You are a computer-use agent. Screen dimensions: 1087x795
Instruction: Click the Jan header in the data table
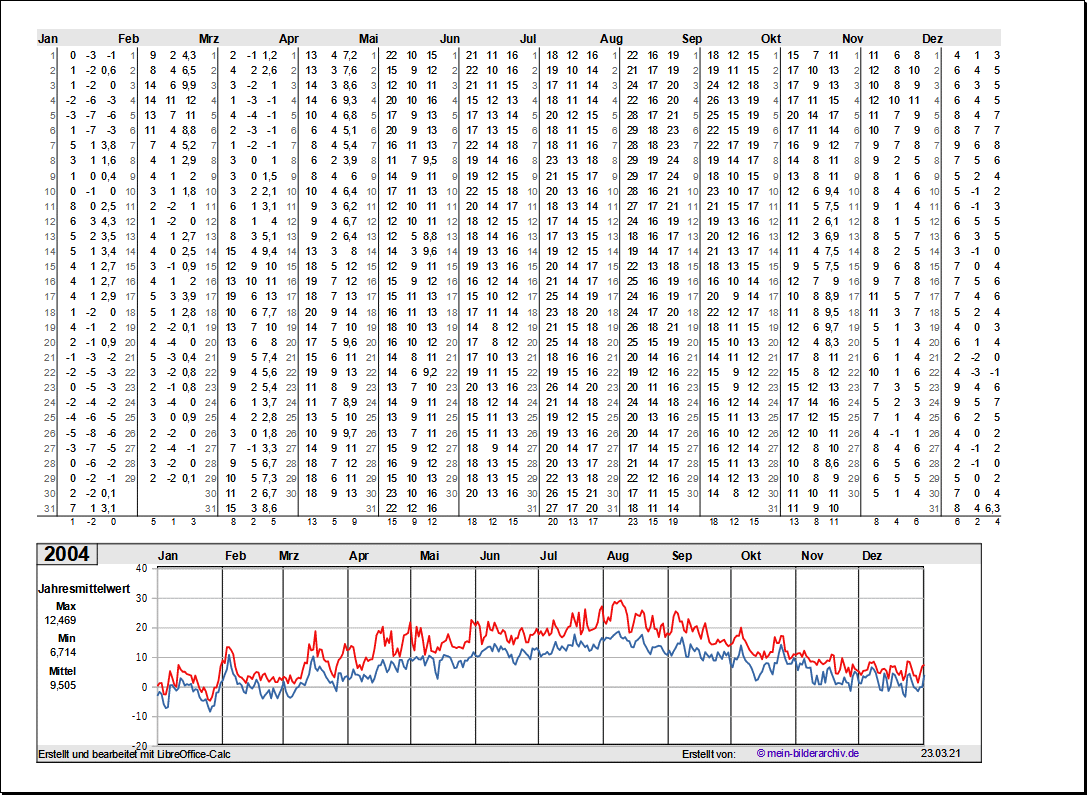[x=48, y=39]
